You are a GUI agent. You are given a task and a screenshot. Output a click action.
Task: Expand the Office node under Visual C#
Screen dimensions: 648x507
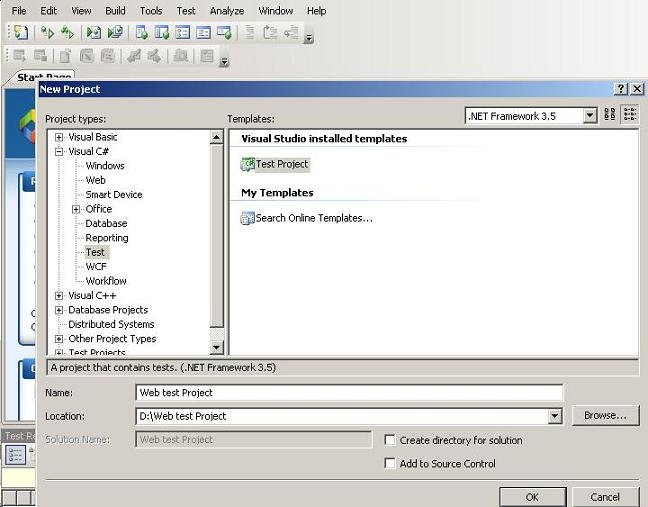coord(76,209)
